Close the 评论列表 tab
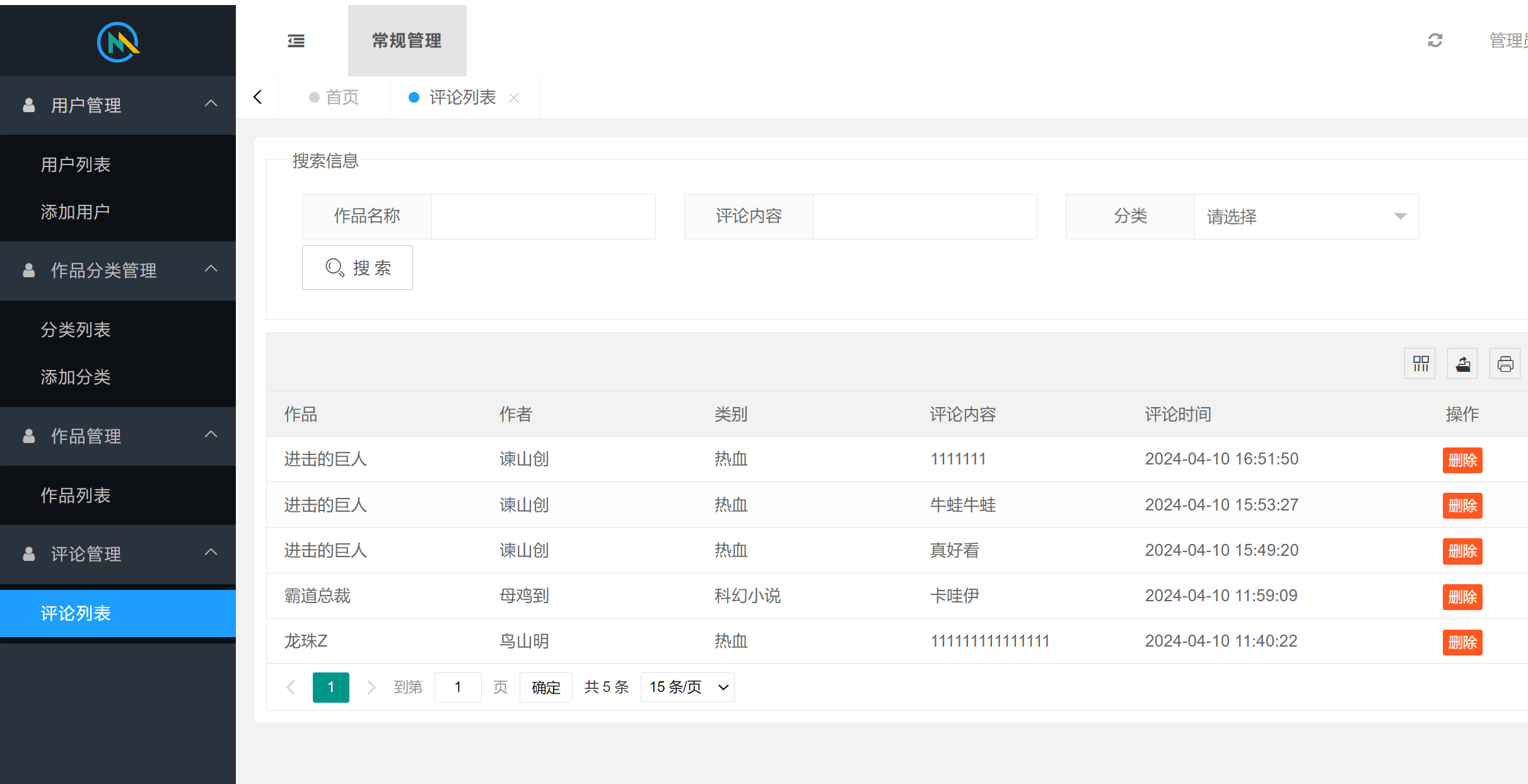The height and width of the screenshot is (784, 1528). pos(515,97)
